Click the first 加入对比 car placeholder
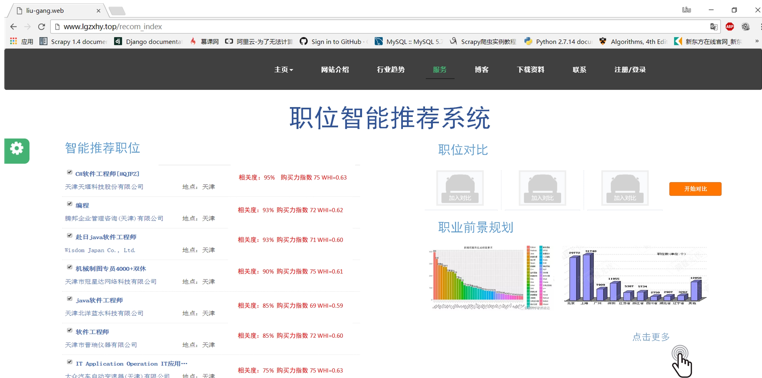Screen dimensions: 762x378 point(460,187)
